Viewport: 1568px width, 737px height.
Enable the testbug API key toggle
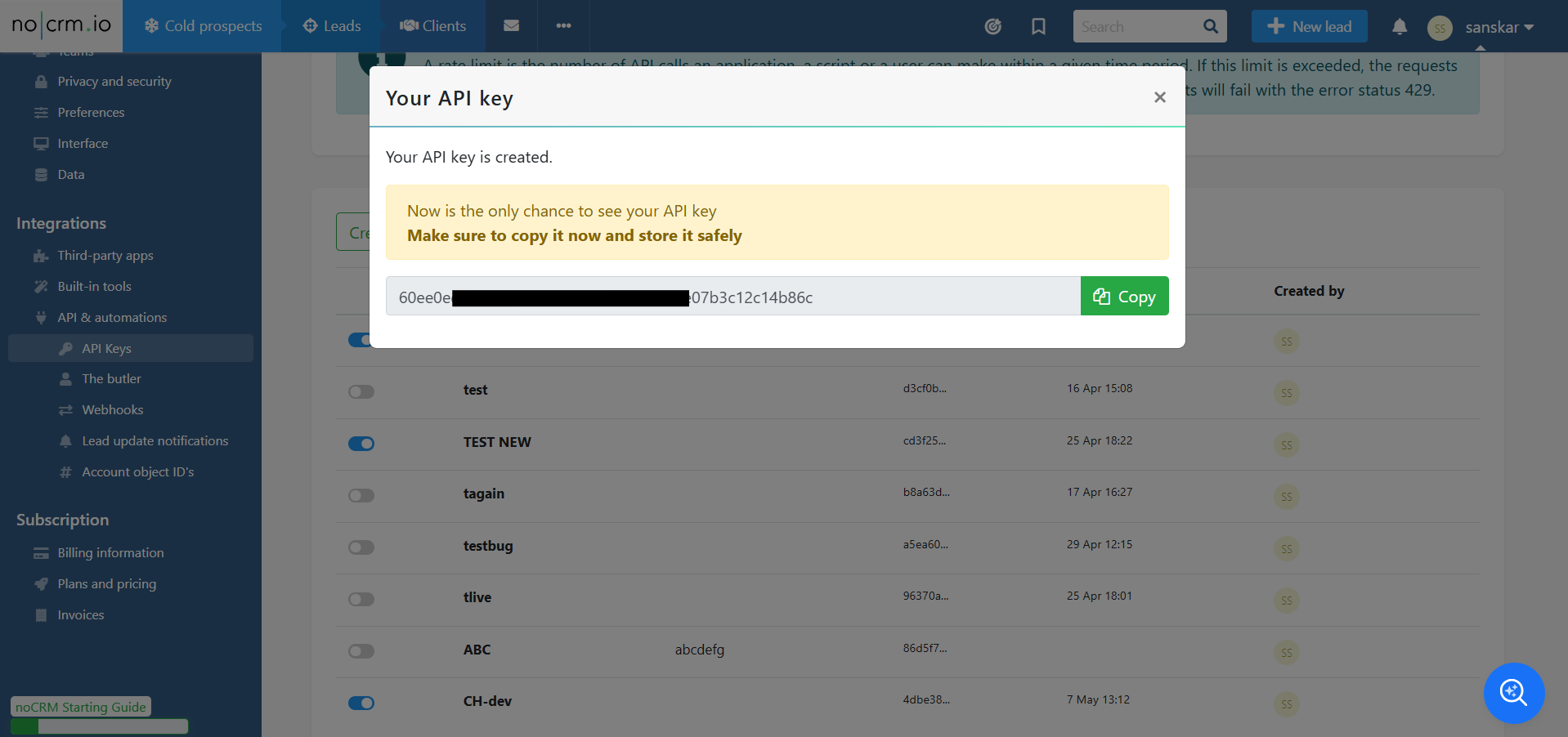click(361, 547)
